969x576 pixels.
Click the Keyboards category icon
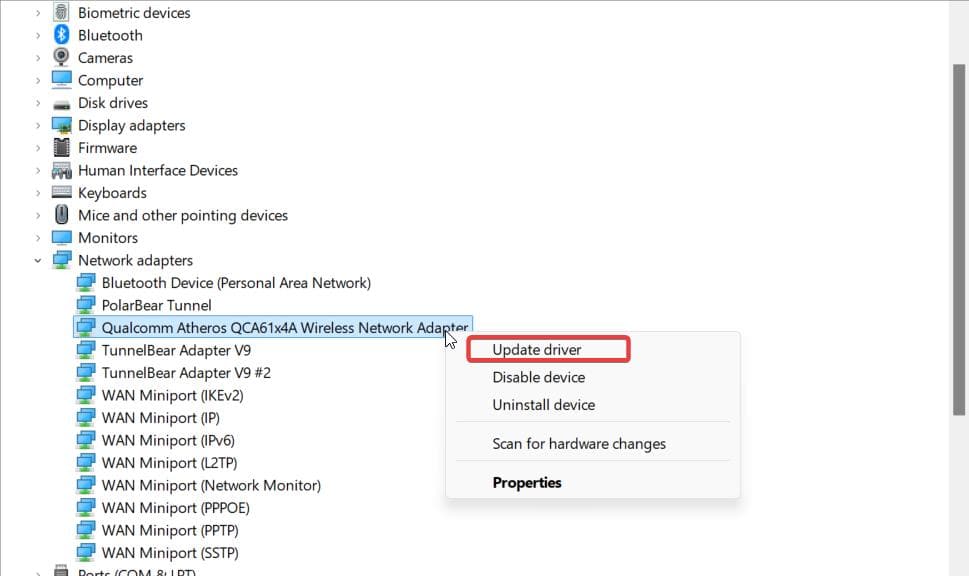(x=62, y=193)
